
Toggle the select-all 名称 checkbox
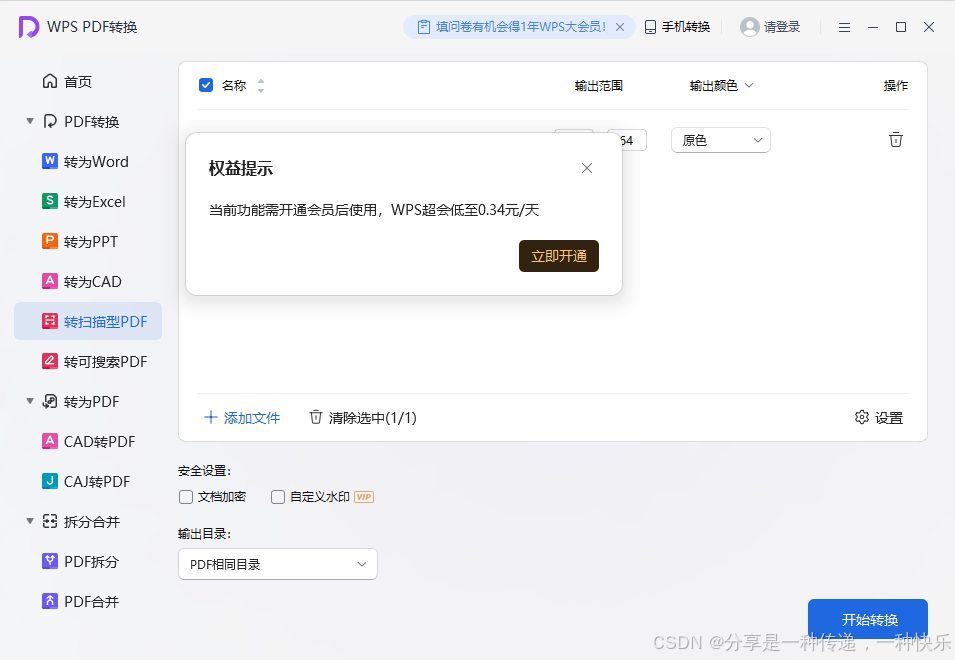(206, 85)
